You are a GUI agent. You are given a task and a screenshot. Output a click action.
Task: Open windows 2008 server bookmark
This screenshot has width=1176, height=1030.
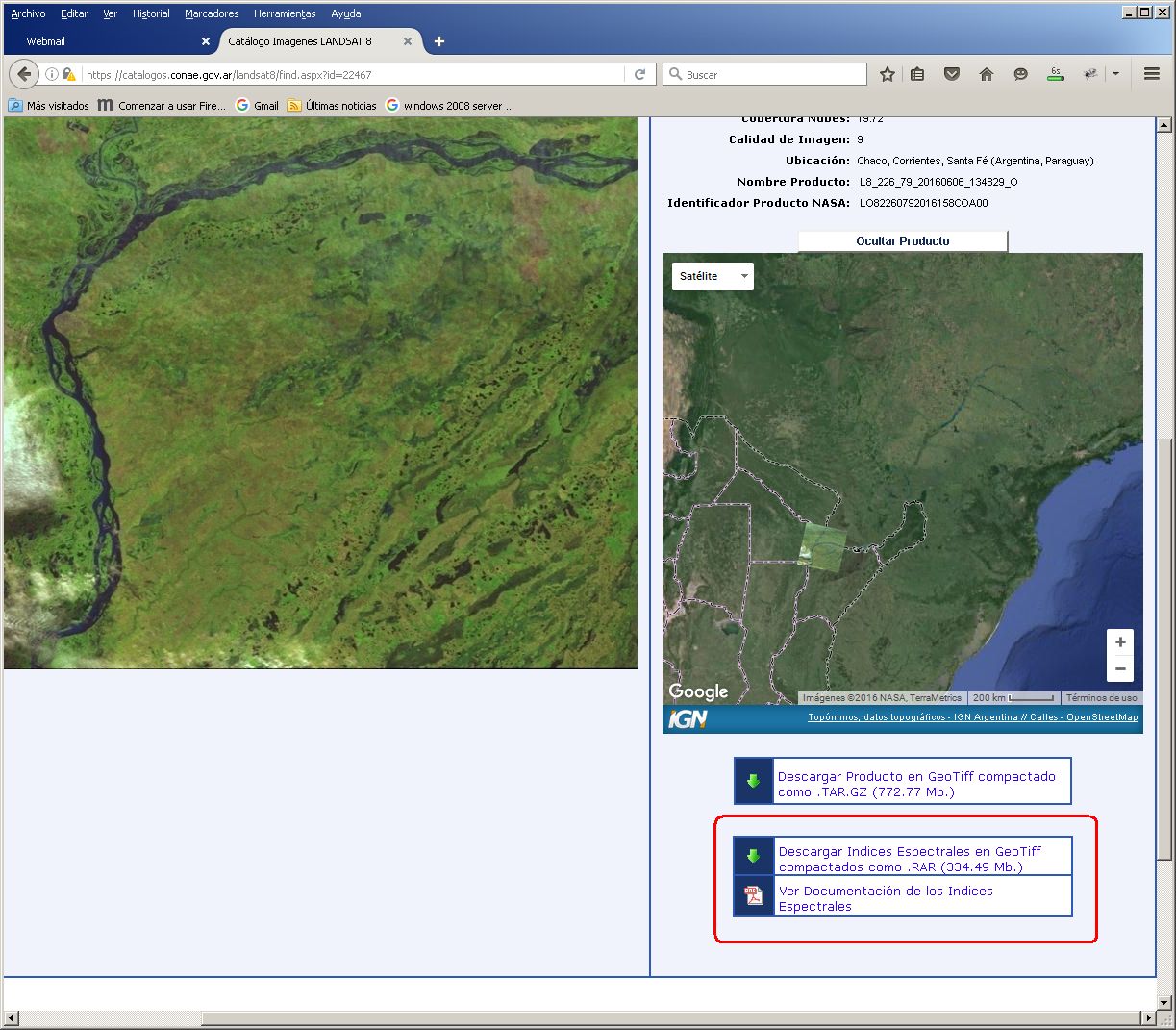click(450, 106)
